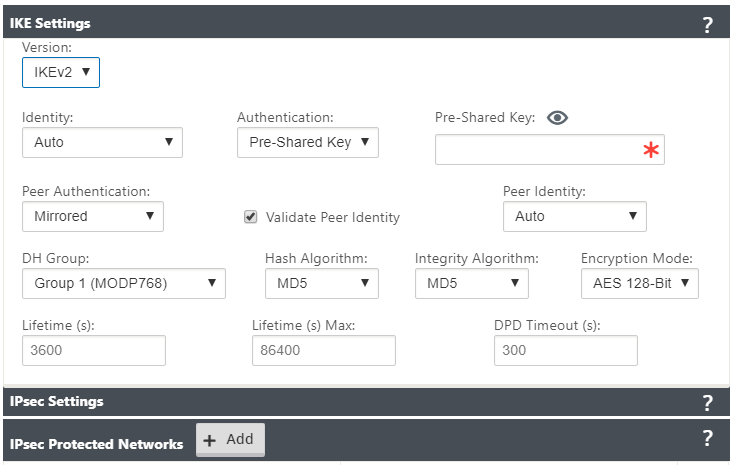Collapse the IKE Settings section header
The width and height of the screenshot is (736, 465).
[366, 22]
